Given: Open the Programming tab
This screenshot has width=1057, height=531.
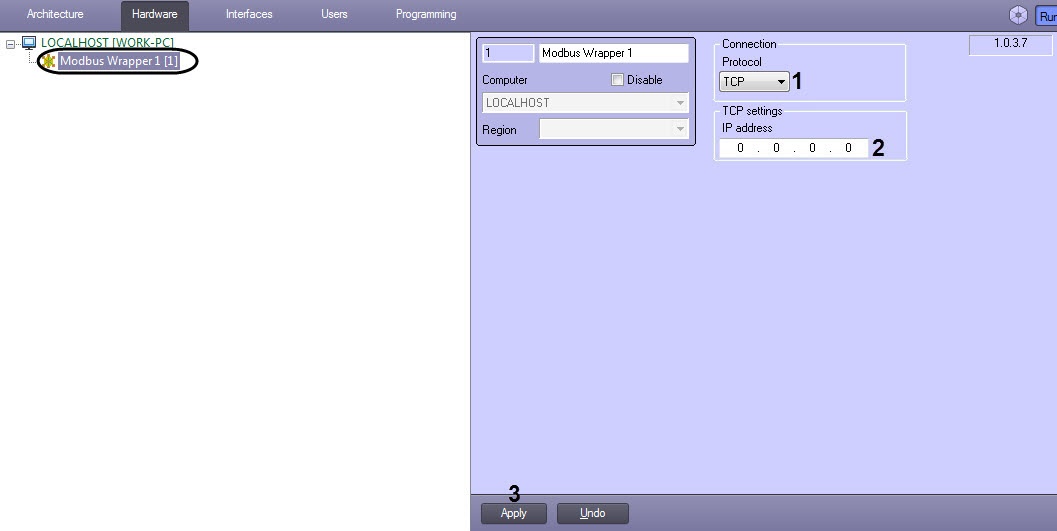Looking at the screenshot, I should tap(425, 14).
